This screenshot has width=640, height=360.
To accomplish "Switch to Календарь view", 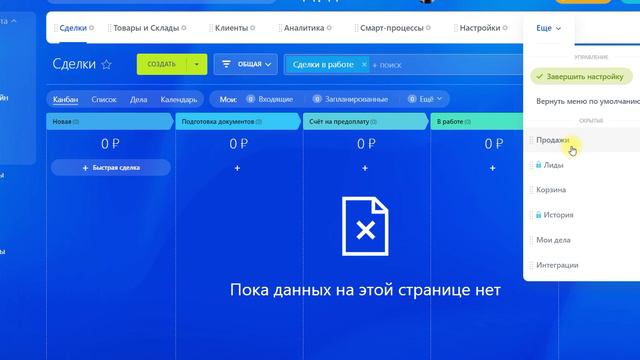I will pos(179,99).
